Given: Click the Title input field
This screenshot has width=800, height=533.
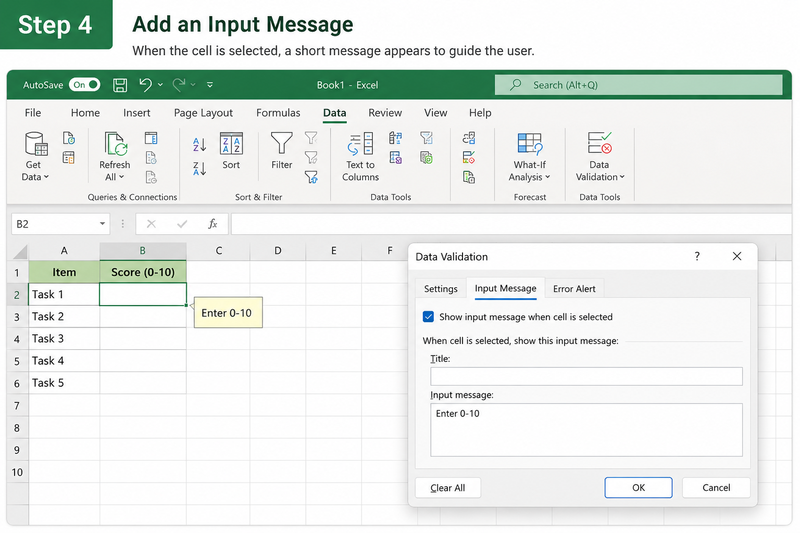Looking at the screenshot, I should [586, 376].
